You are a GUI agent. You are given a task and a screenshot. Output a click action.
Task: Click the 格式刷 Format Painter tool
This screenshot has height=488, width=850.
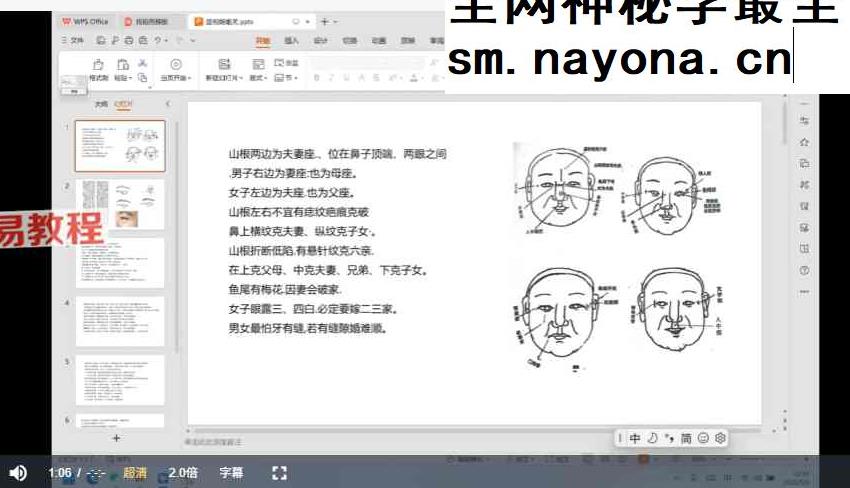pos(98,70)
